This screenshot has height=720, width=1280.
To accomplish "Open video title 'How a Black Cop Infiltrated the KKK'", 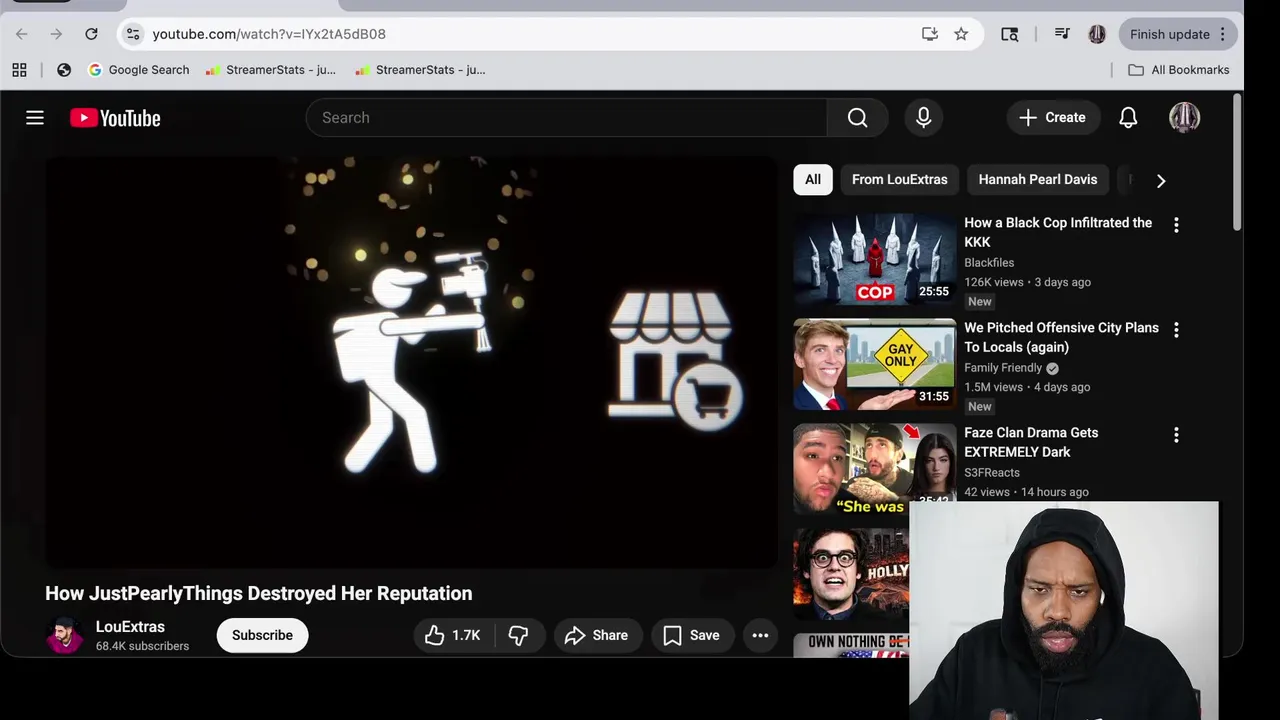I will coord(1058,232).
